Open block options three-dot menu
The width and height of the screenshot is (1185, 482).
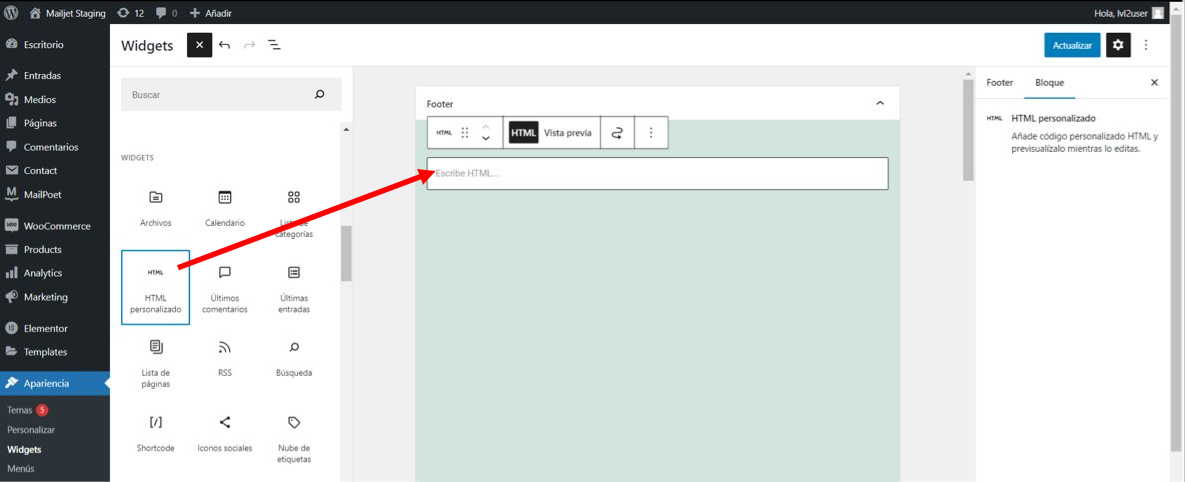pos(651,133)
